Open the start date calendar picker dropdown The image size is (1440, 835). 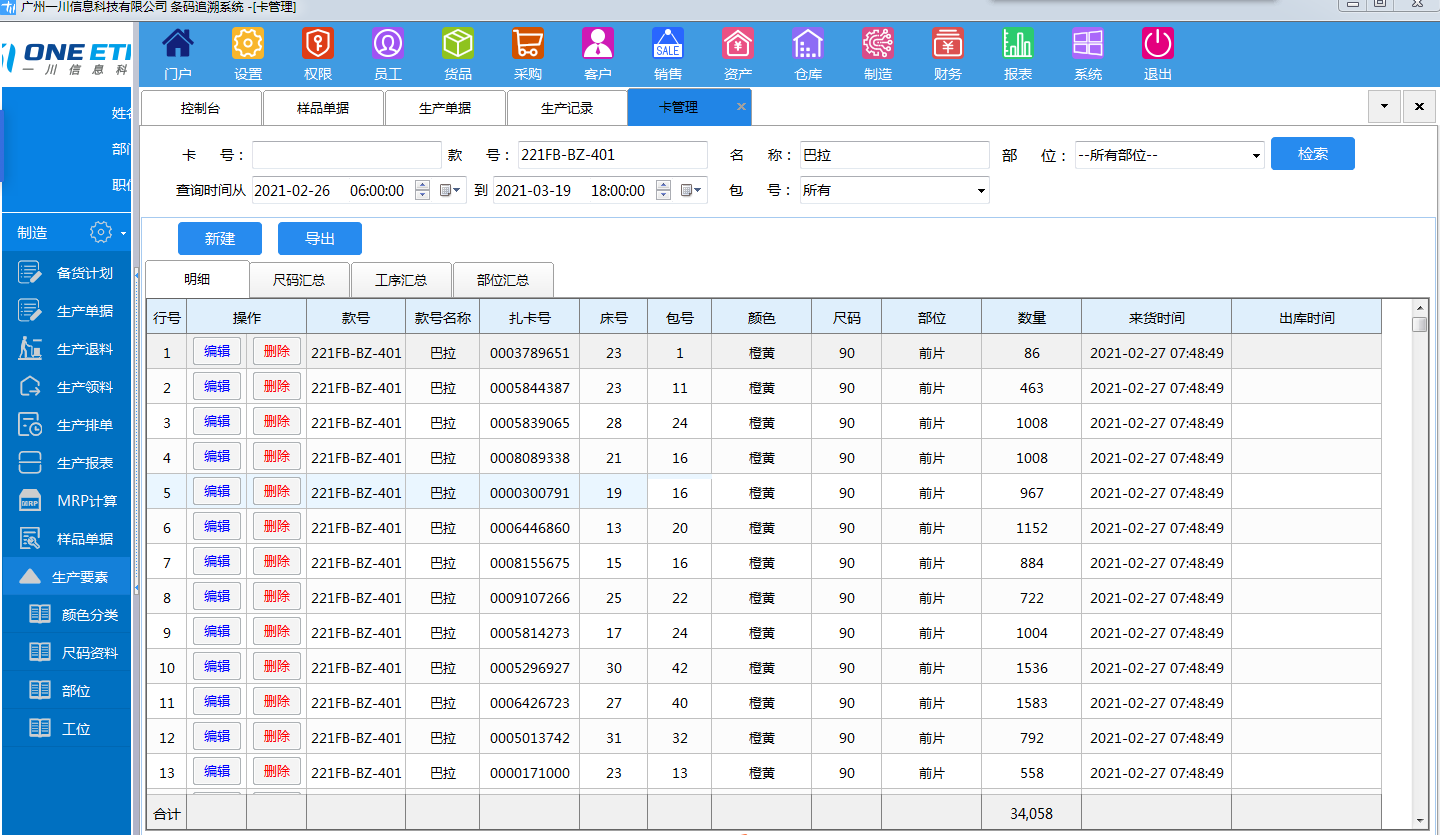[451, 190]
